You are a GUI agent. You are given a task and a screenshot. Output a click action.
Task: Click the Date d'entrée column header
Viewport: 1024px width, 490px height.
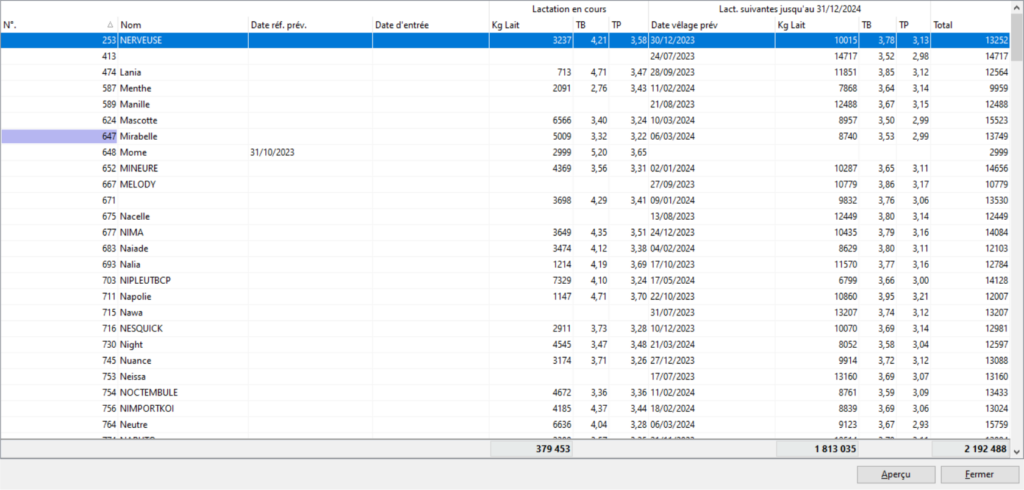pos(430,25)
